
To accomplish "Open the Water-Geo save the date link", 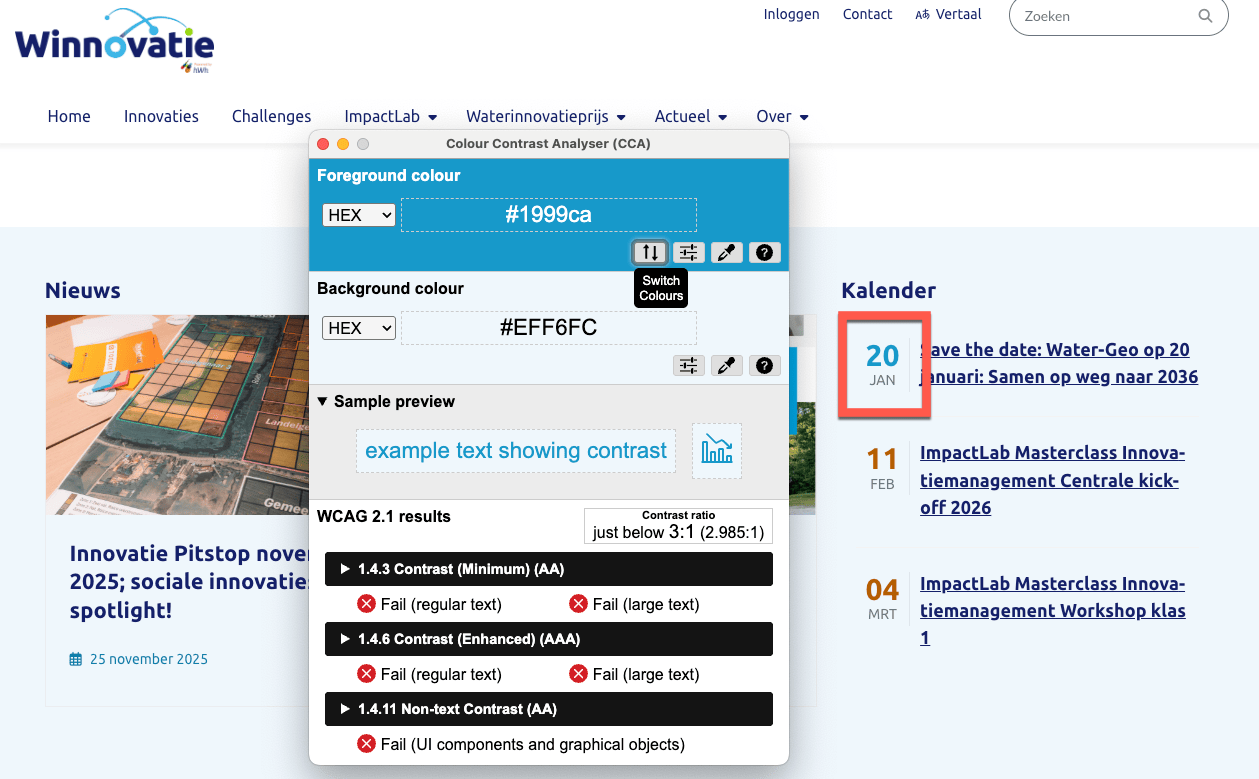I will [1058, 363].
